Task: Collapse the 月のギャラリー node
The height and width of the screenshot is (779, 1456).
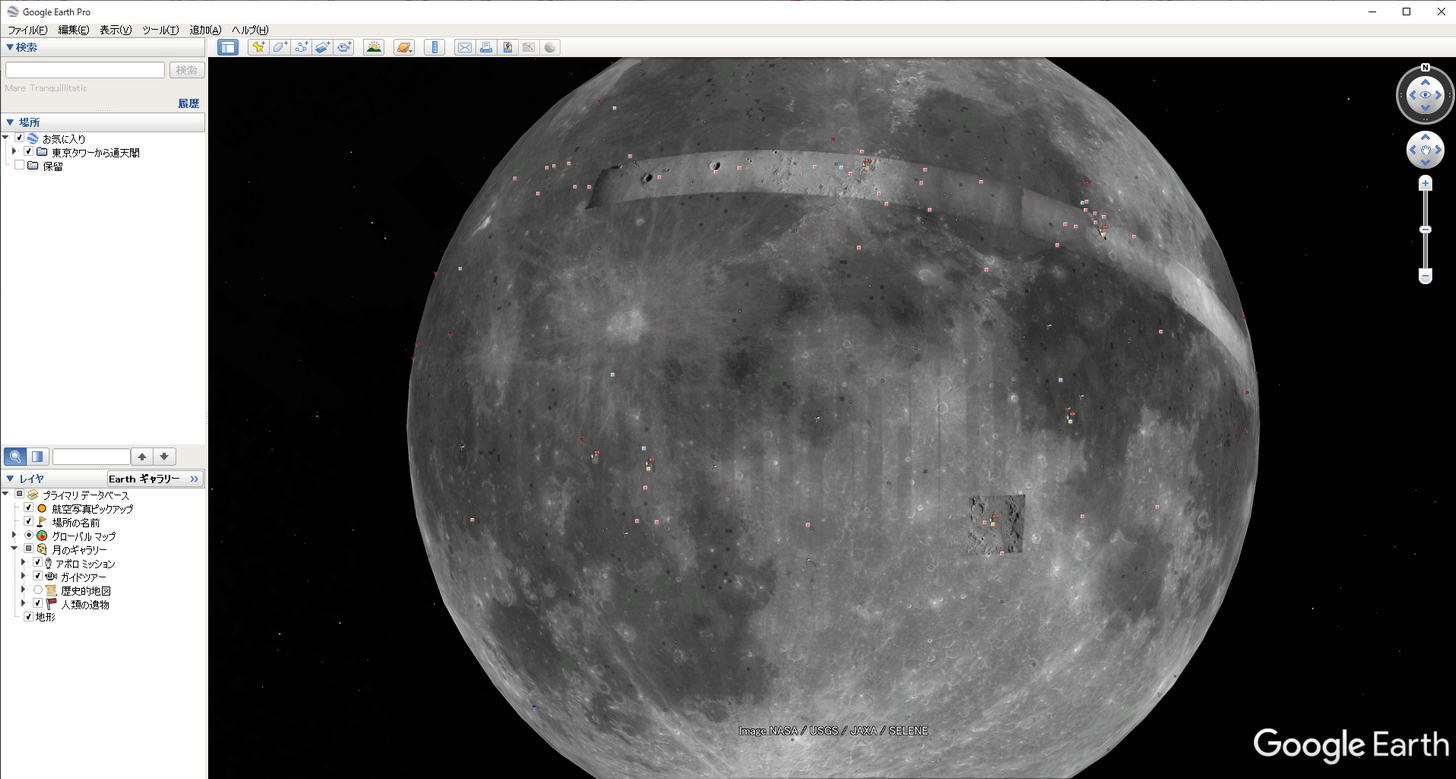Action: point(14,549)
